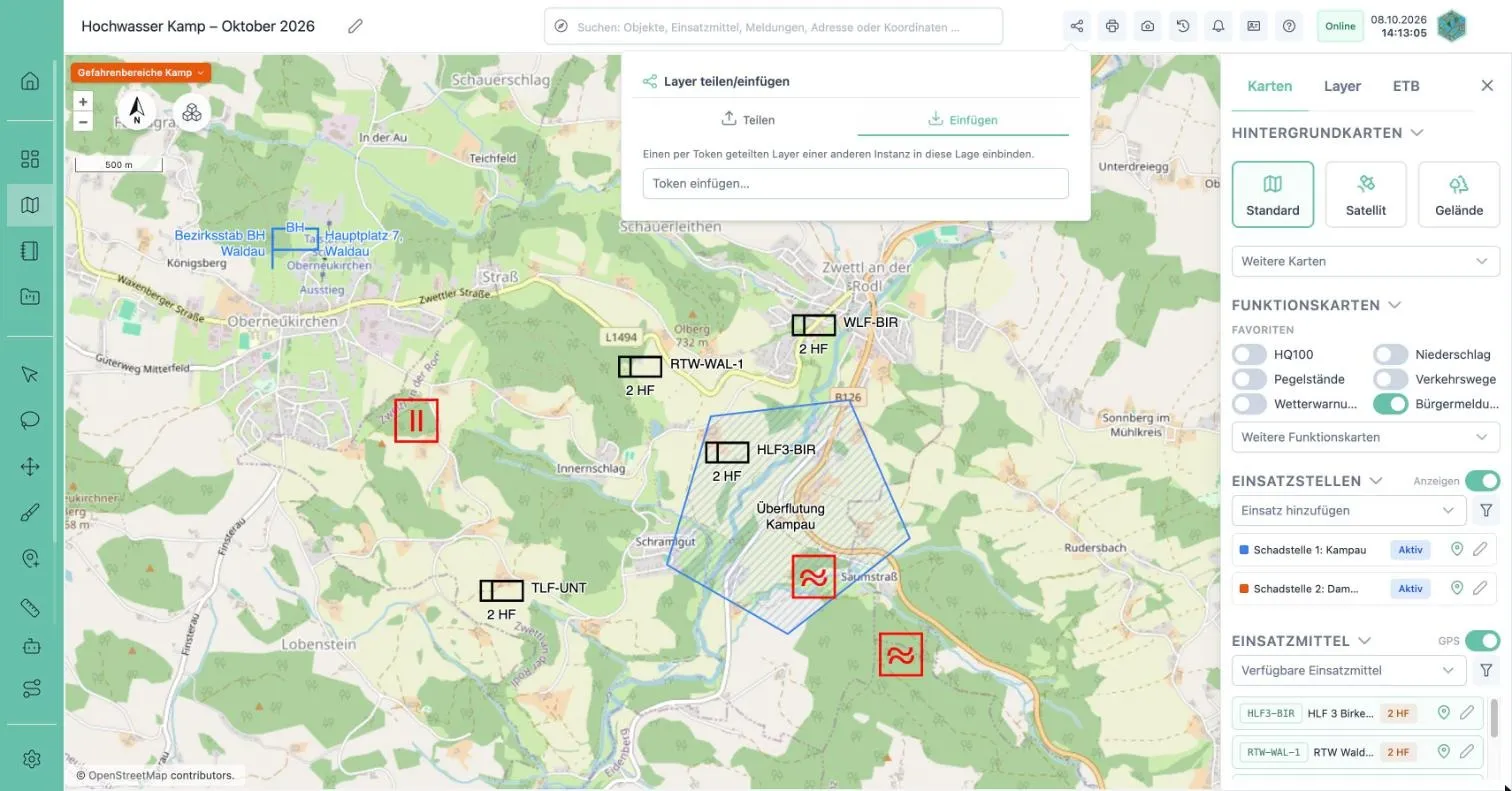Zoom in on the map with plus button
This screenshot has height=791, width=1512.
click(83, 101)
